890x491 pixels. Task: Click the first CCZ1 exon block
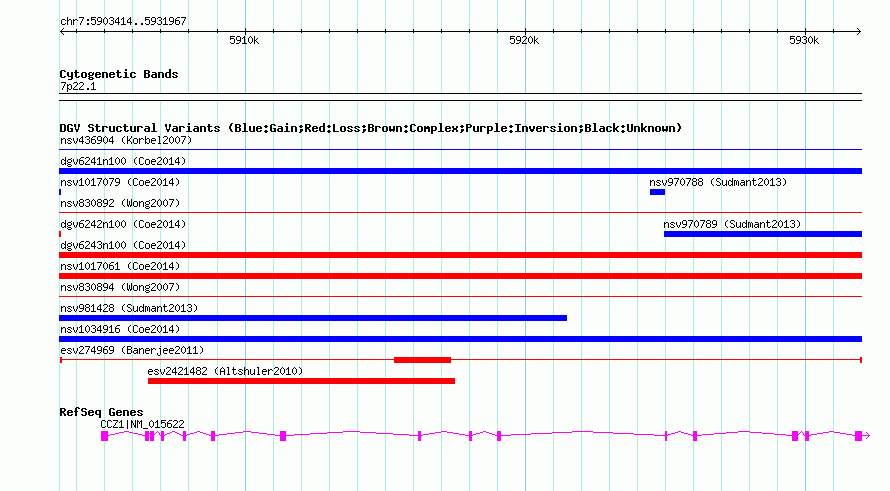point(104,436)
